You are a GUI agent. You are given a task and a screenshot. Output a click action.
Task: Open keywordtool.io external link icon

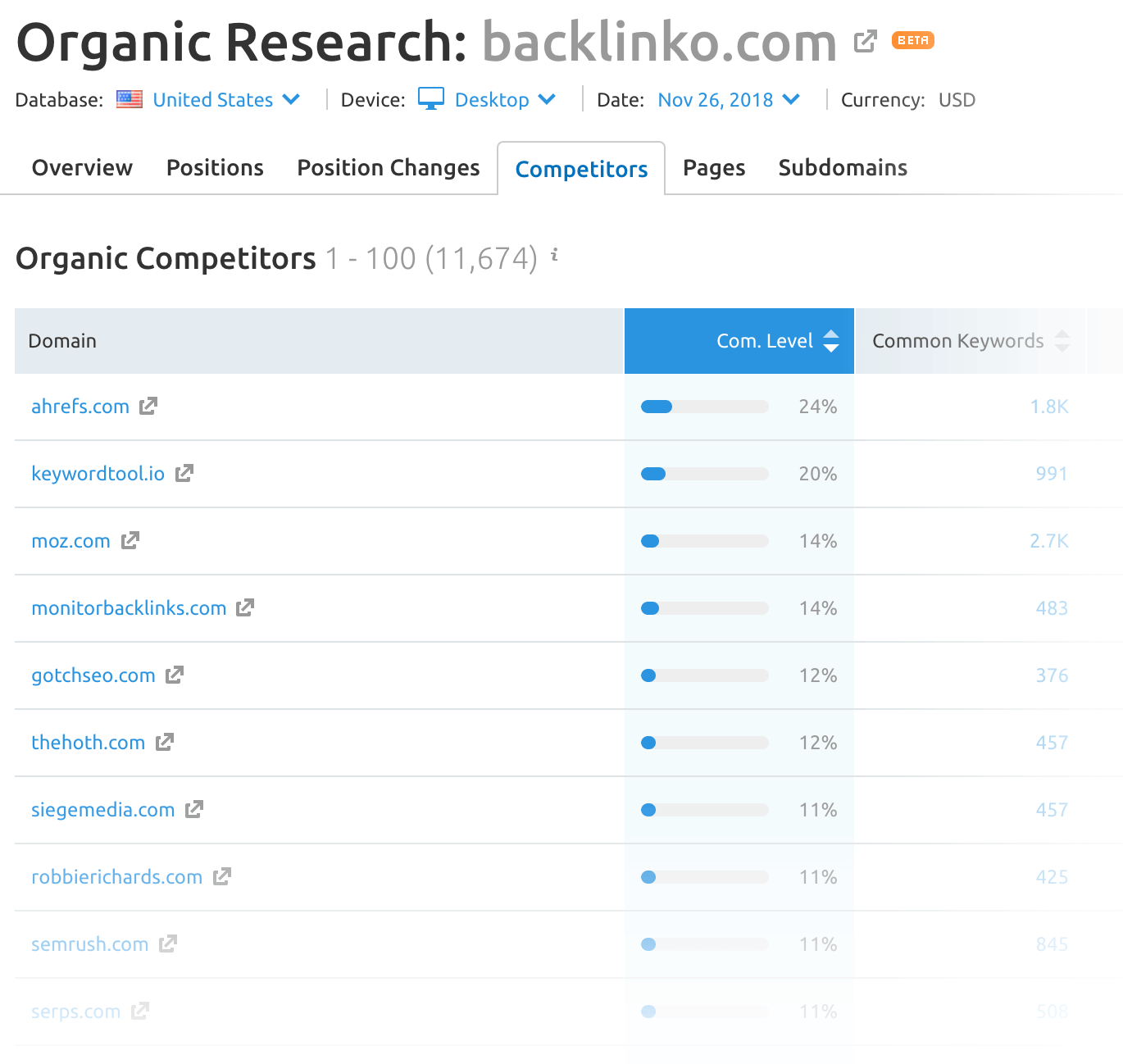tap(184, 473)
